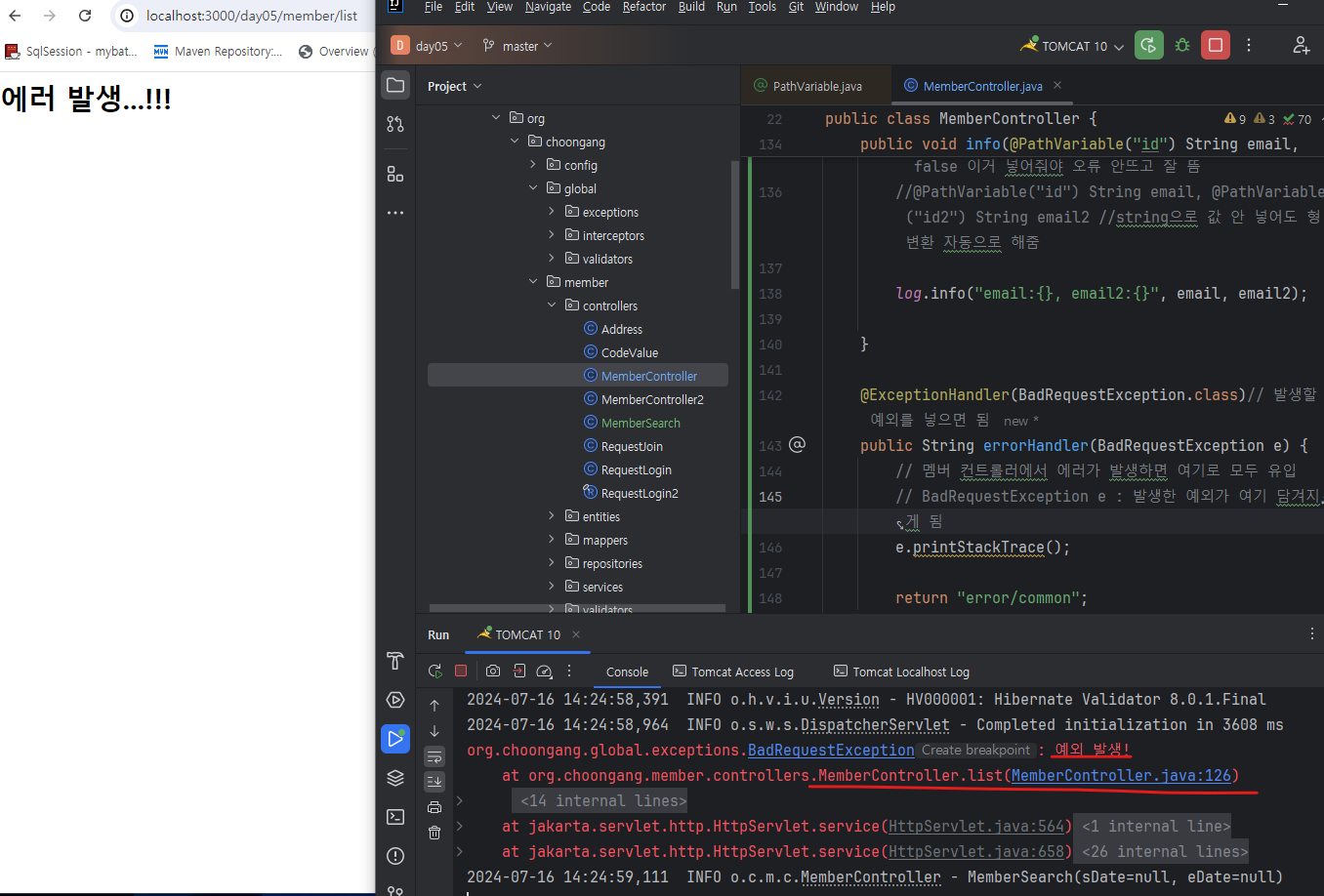Open the Structure tool window icon
Image resolution: width=1324 pixels, height=896 pixels.
pyautogui.click(x=394, y=174)
